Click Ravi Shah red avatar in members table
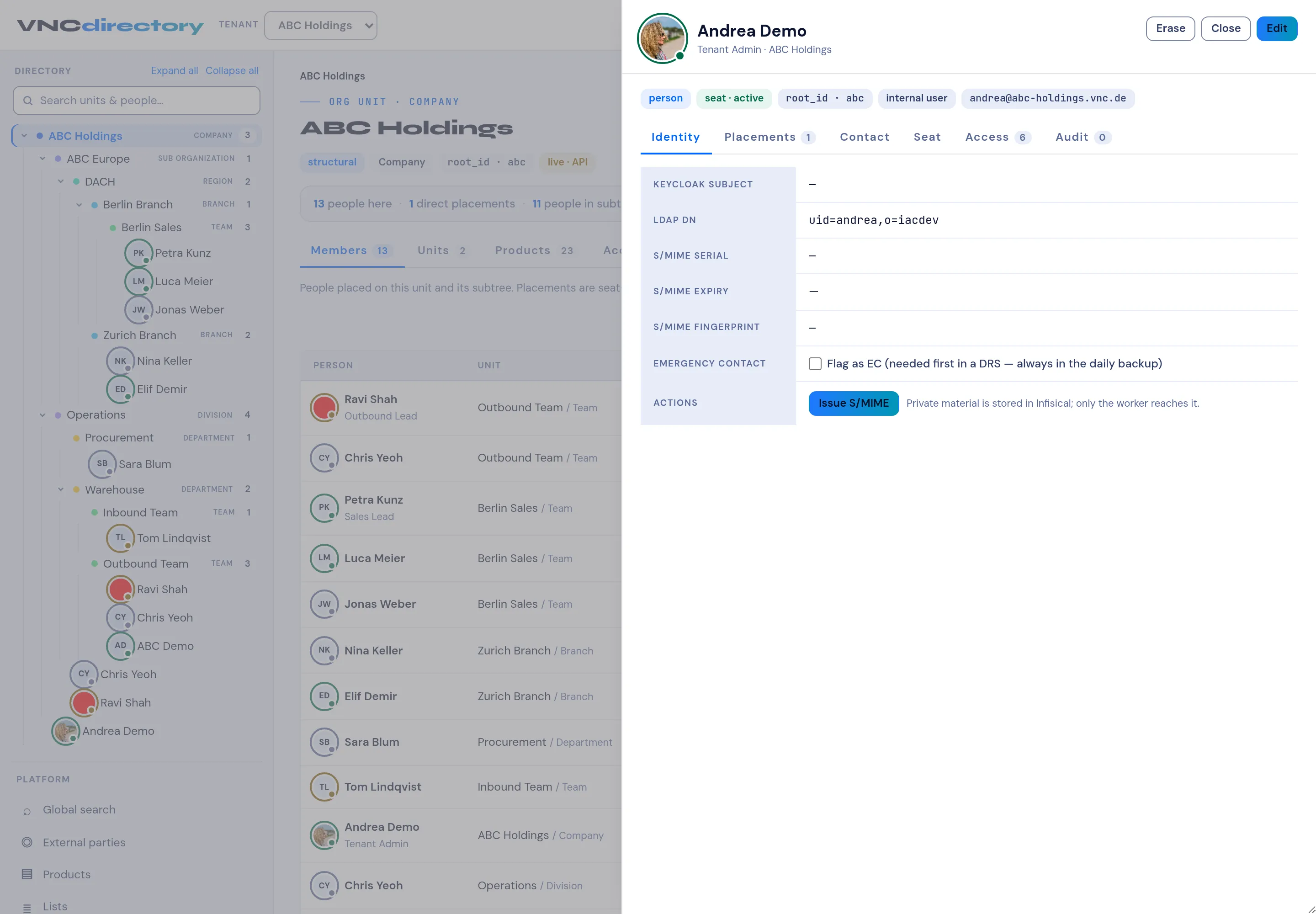This screenshot has width=1316, height=914. pos(324,408)
